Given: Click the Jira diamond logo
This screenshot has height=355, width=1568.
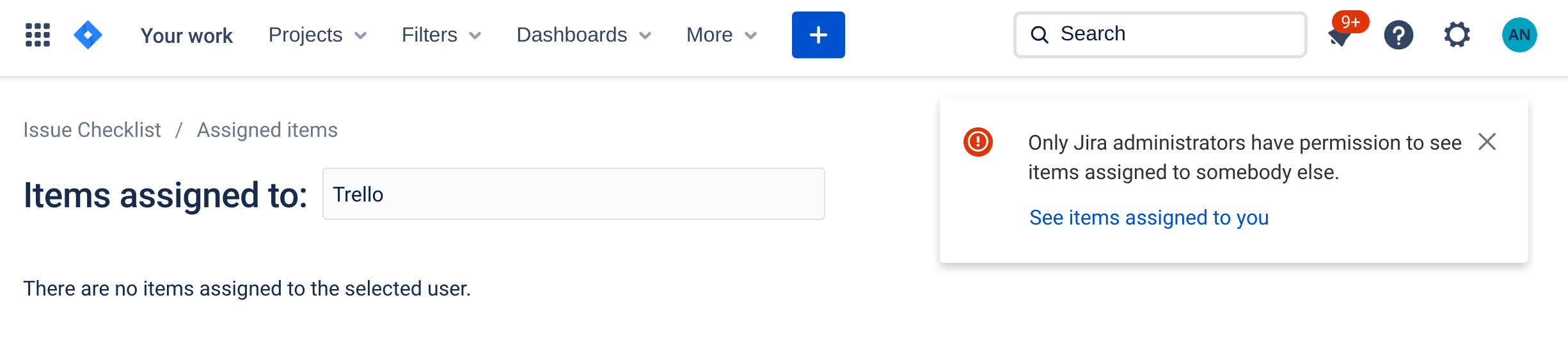Looking at the screenshot, I should (x=88, y=35).
